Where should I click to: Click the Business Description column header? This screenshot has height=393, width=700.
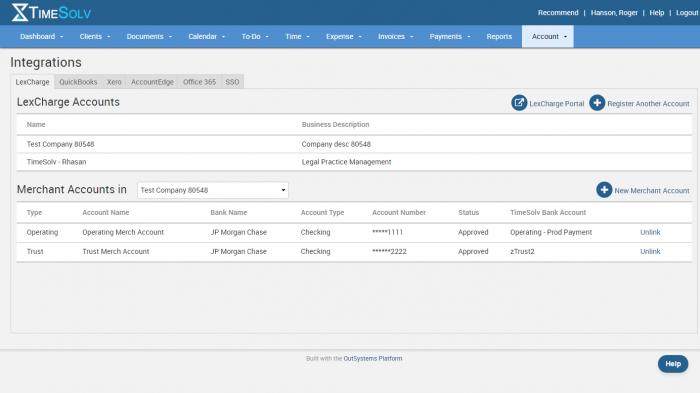tap(335, 125)
